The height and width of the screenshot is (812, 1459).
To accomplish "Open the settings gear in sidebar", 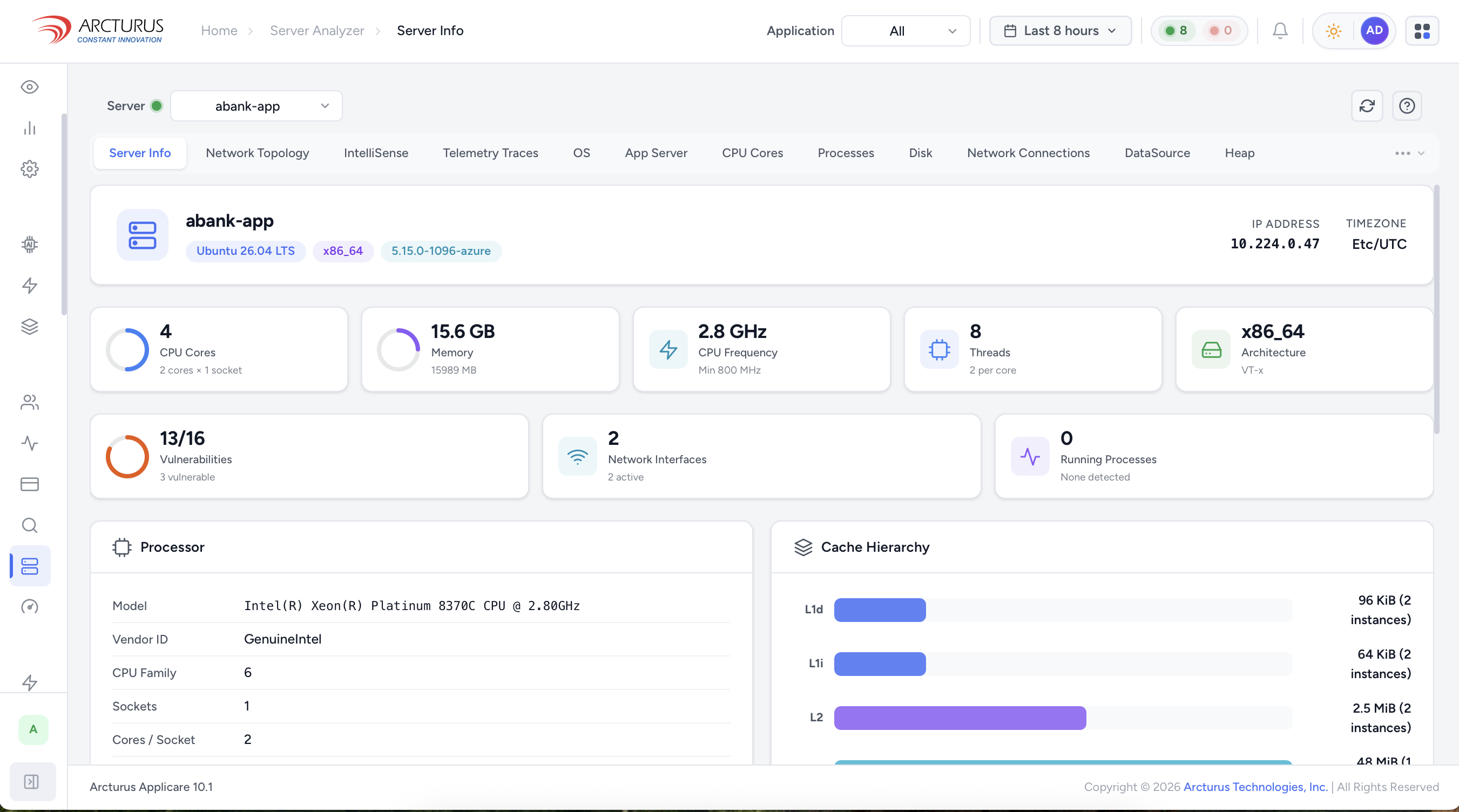I will (30, 169).
